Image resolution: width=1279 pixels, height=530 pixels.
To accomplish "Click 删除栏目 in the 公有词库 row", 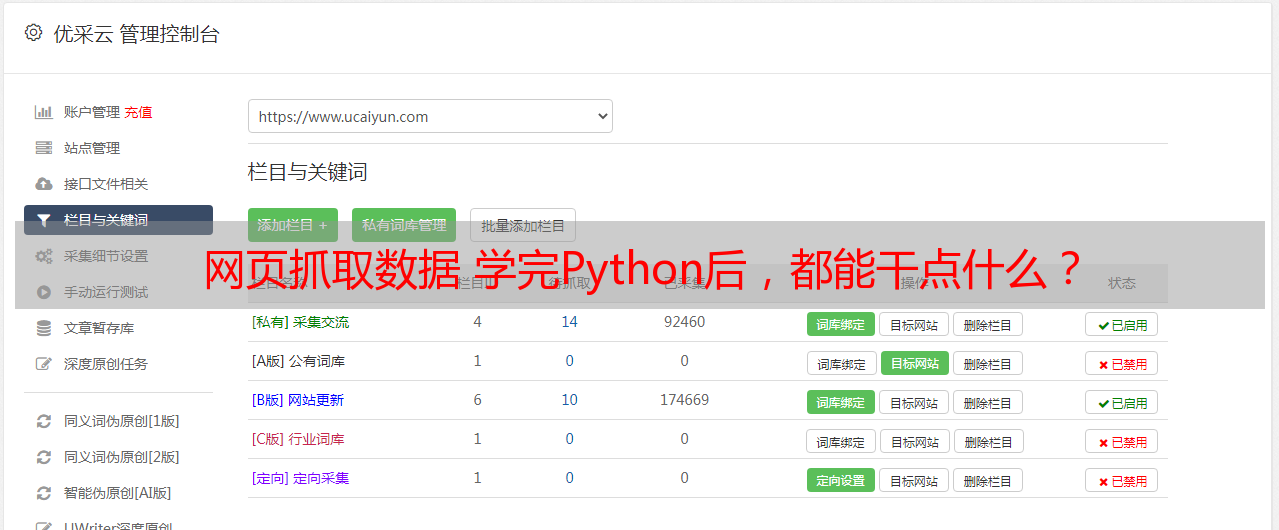I will (988, 363).
